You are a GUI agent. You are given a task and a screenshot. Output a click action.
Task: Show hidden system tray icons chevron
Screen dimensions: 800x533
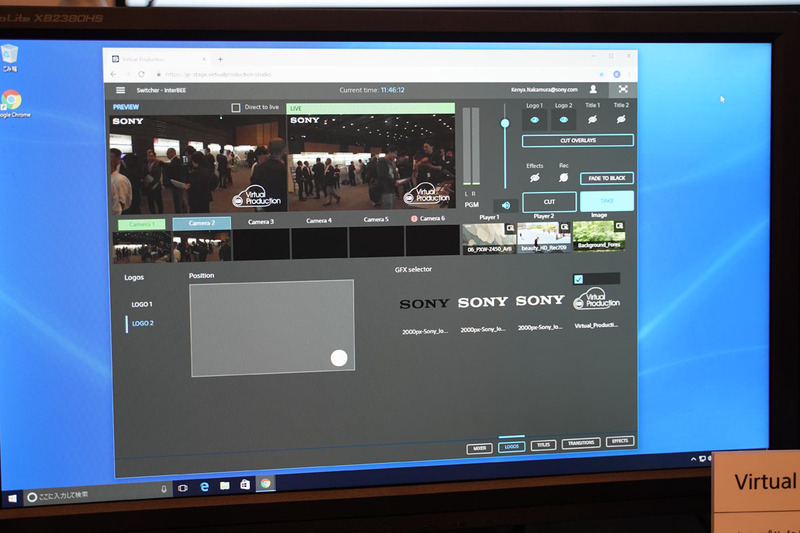pyautogui.click(x=693, y=459)
